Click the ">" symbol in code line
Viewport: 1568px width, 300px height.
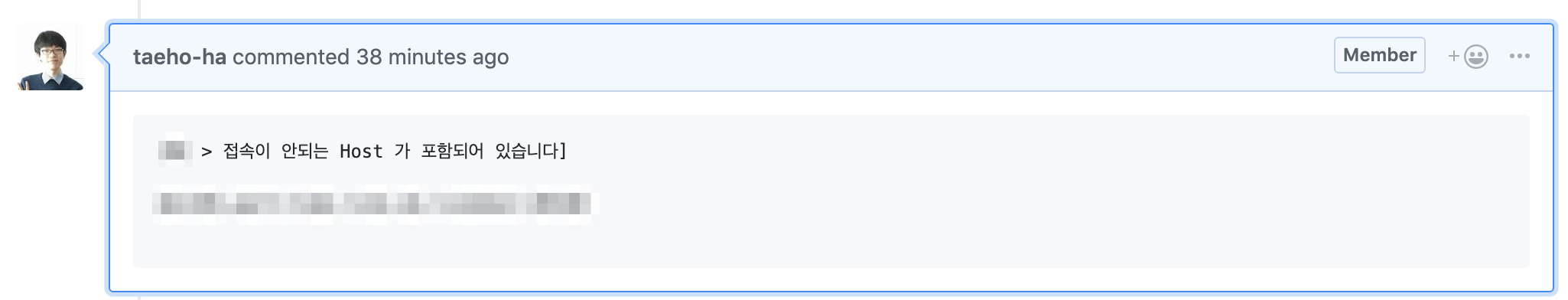207,152
